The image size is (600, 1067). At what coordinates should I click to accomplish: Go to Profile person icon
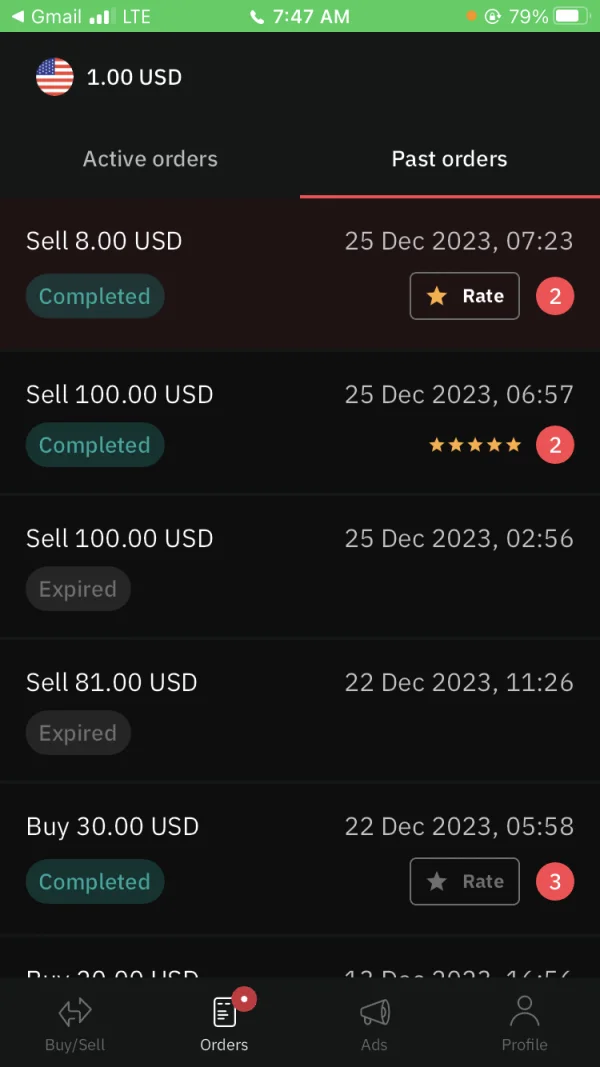pyautogui.click(x=524, y=1012)
